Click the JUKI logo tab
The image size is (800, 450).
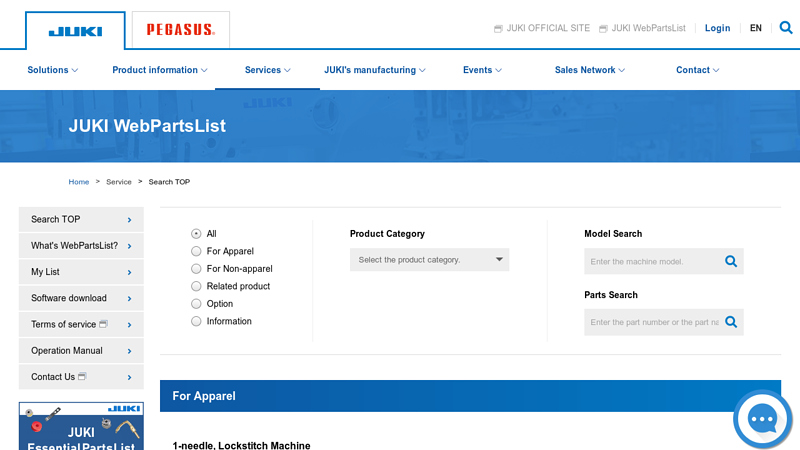75,31
